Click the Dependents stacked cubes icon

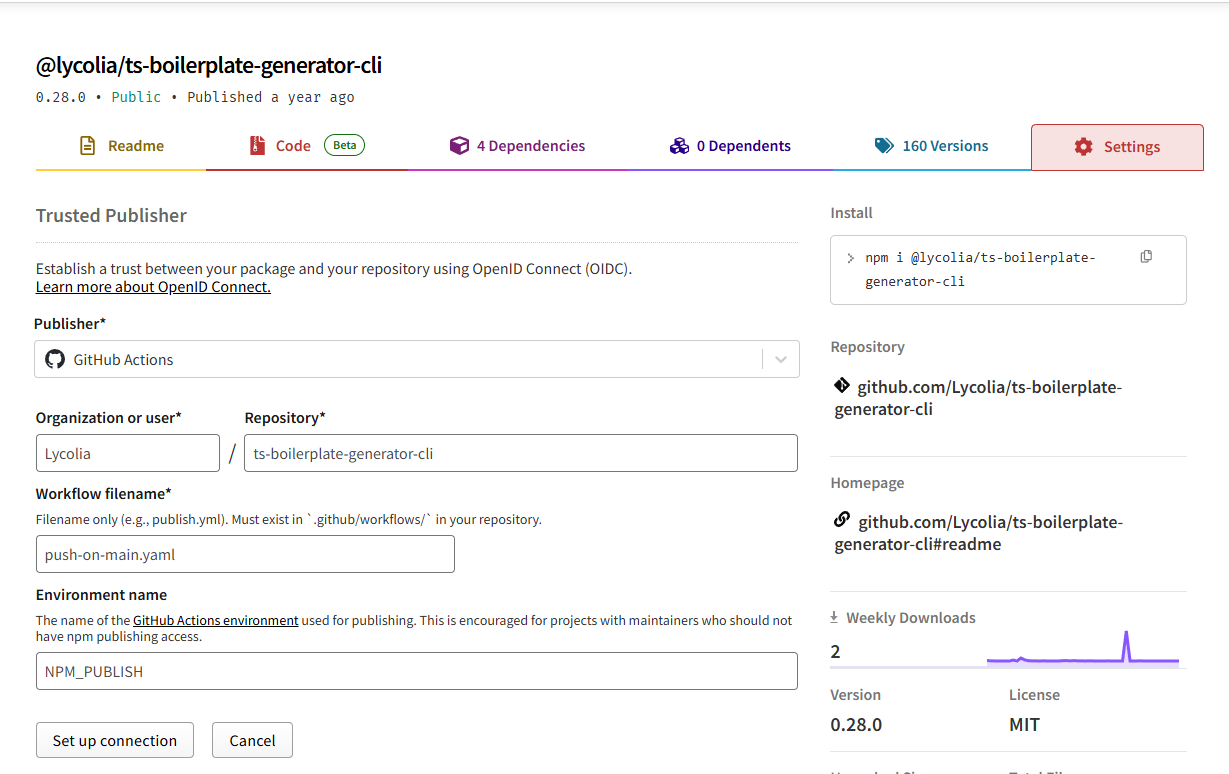click(679, 146)
